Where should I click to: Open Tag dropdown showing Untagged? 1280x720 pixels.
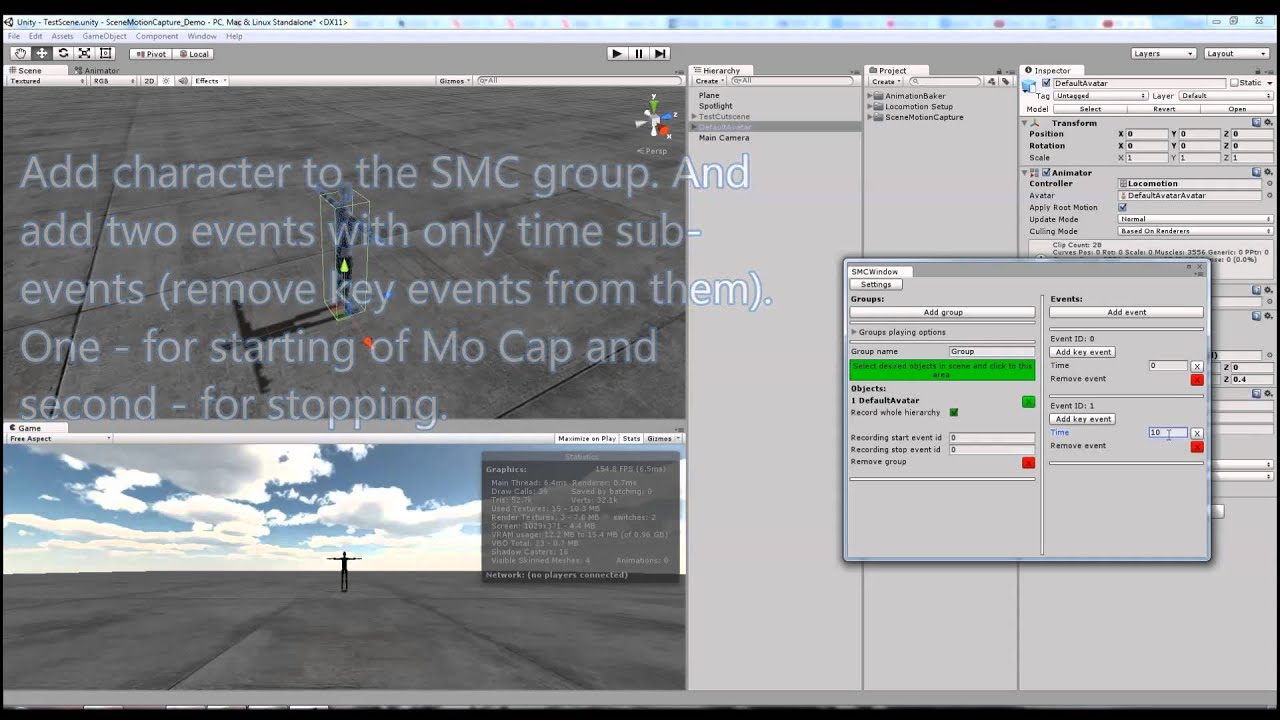coord(1100,96)
